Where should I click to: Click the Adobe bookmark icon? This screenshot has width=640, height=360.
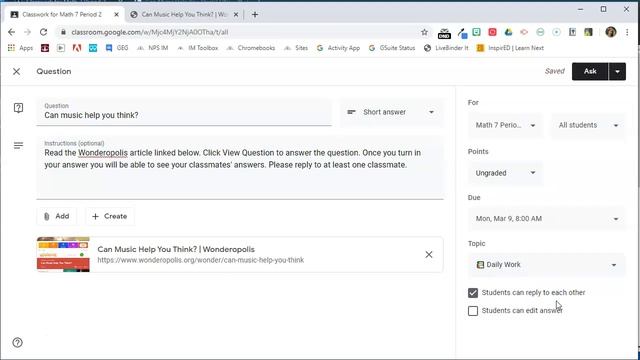tap(76, 48)
